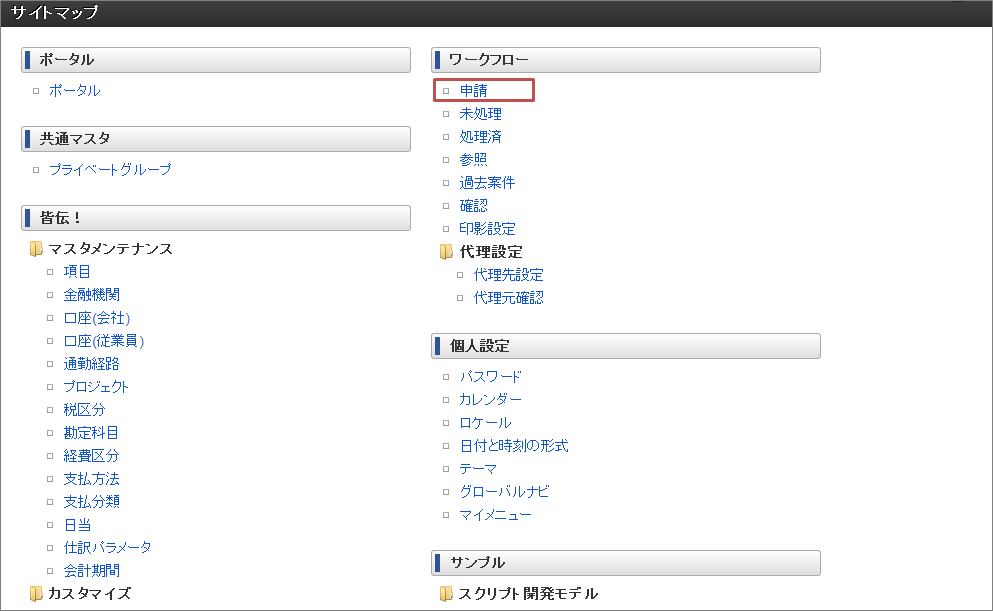993x611 pixels.
Task: Open the 過去案件 link
Action: click(x=488, y=183)
